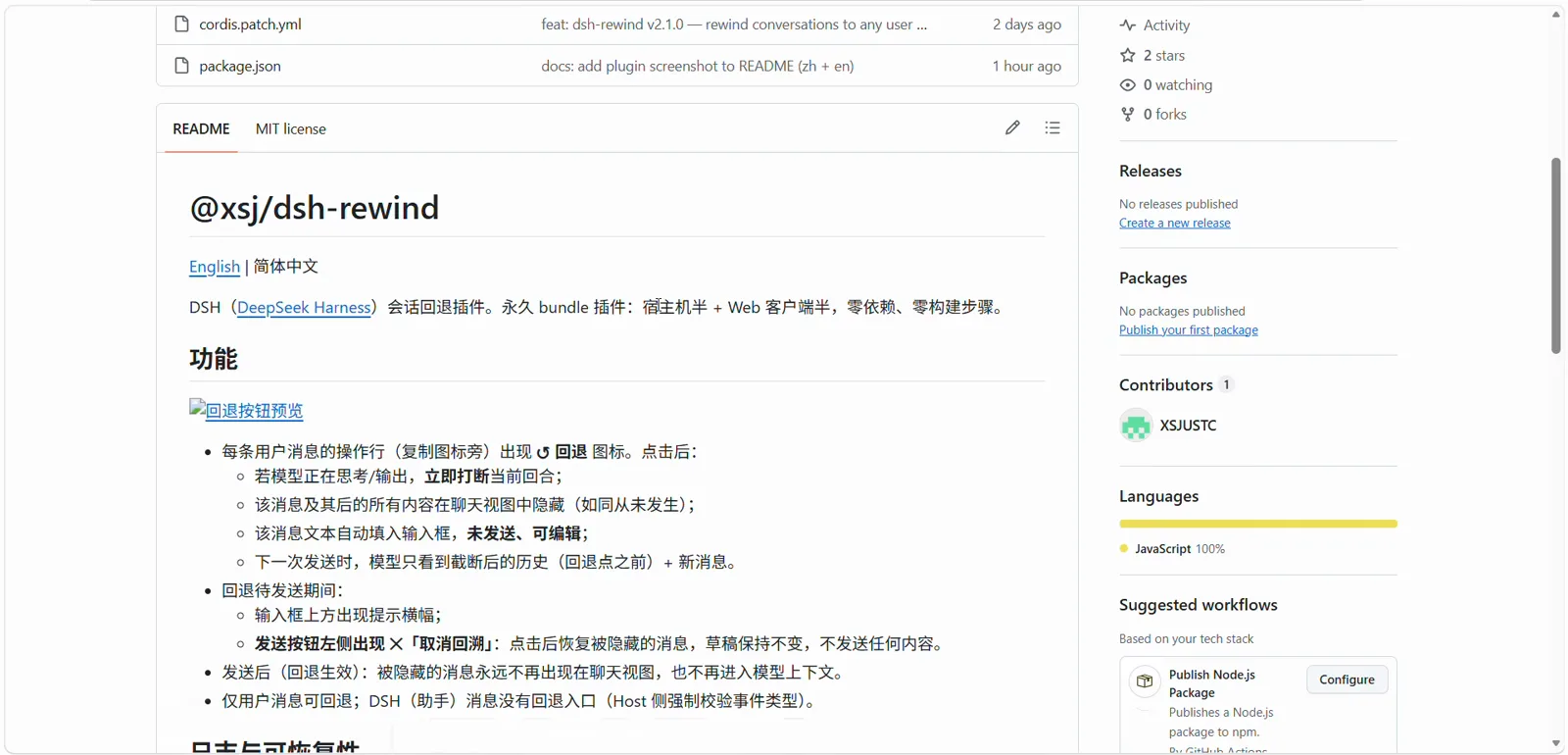Open the docs: add plugin screenshot commit
1568x755 pixels.
tap(698, 66)
